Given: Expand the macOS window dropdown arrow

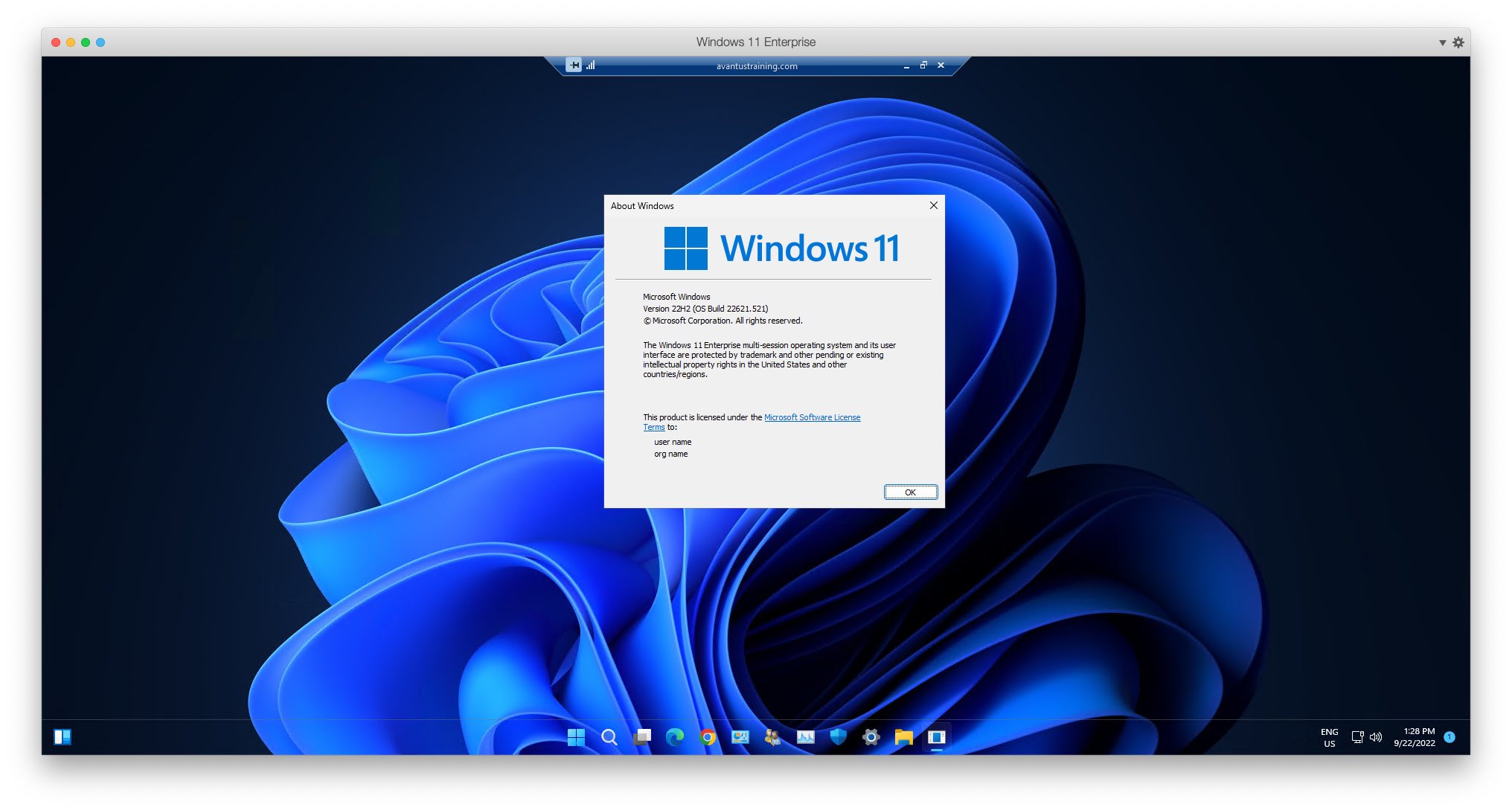Looking at the screenshot, I should [1442, 42].
